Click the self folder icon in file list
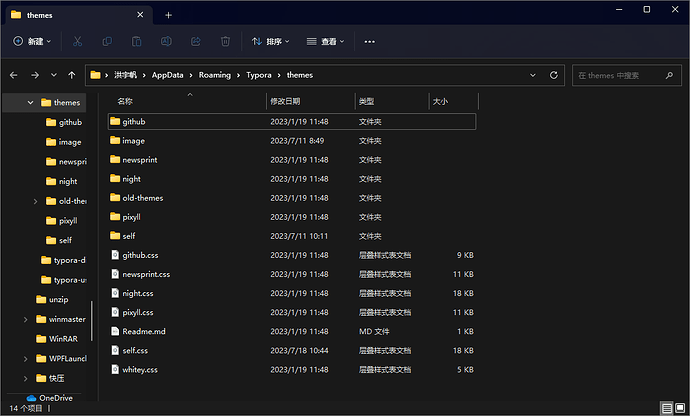This screenshot has height=416, width=690. click(x=115, y=236)
